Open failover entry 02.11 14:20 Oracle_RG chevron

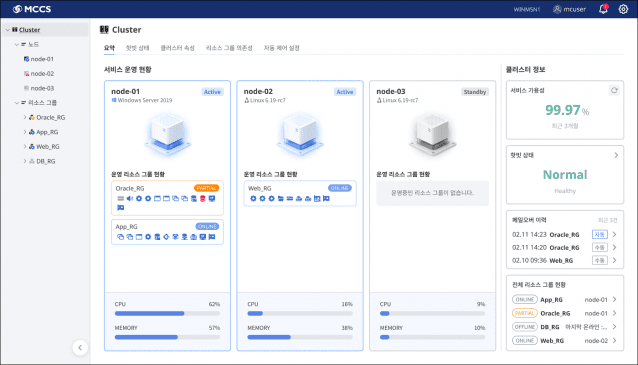[614, 247]
